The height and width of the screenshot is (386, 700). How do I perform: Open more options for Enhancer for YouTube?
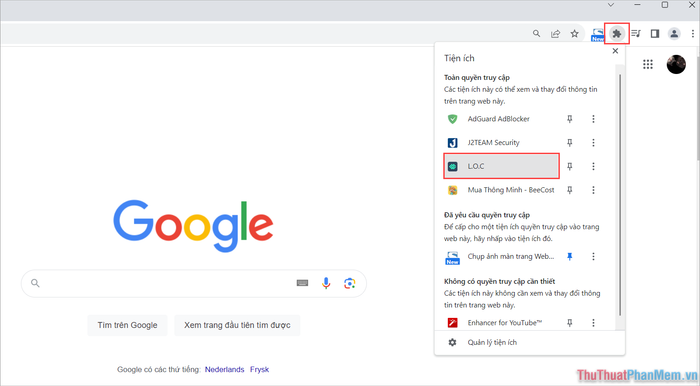coord(593,323)
